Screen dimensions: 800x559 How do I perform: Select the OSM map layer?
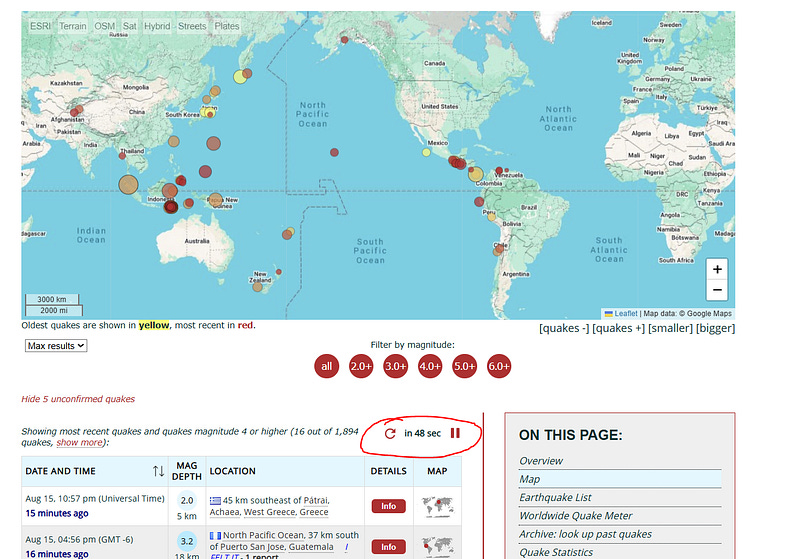tap(105, 26)
